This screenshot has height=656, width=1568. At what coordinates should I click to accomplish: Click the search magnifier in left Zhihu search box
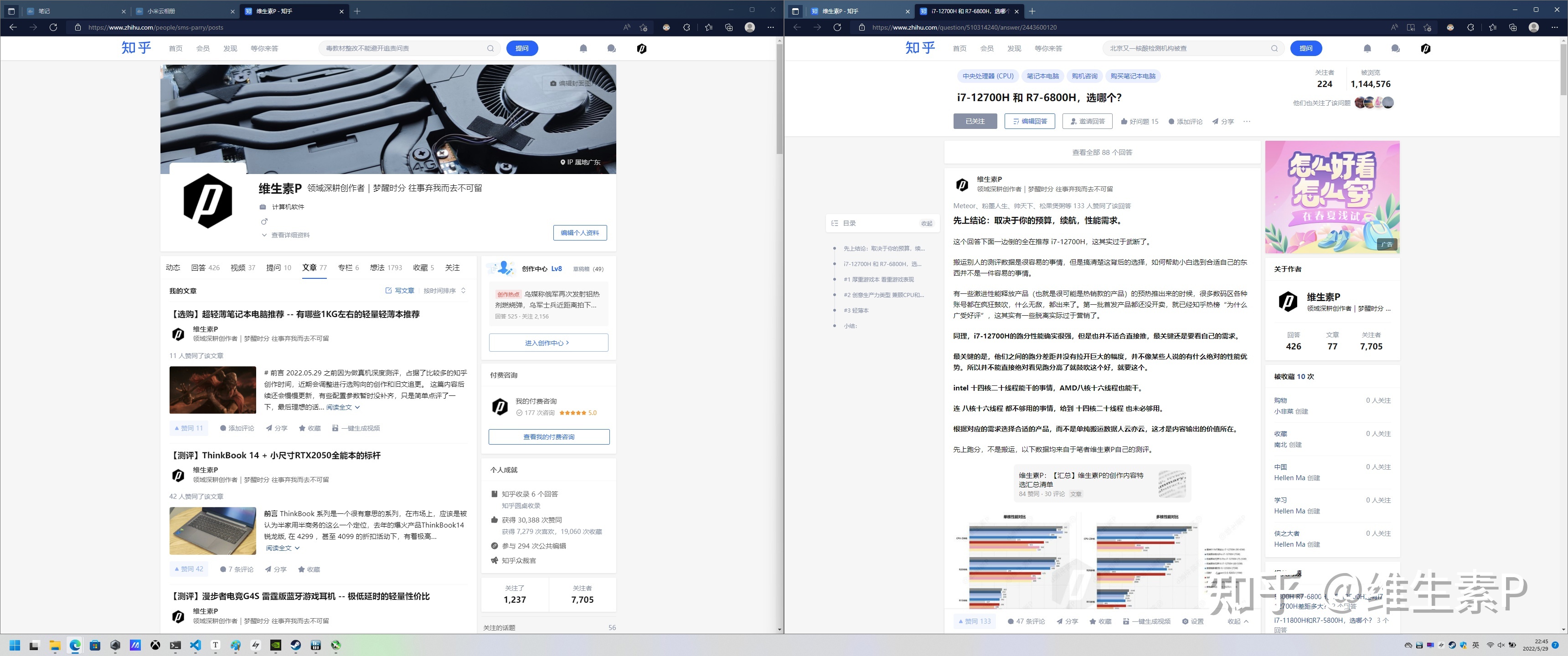pos(490,49)
